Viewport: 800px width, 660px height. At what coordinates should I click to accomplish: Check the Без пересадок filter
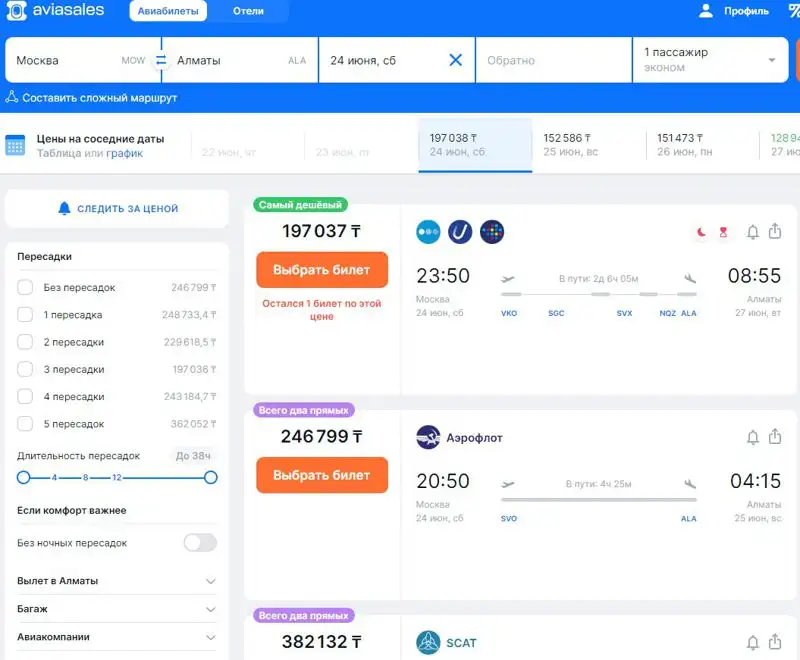click(25, 288)
